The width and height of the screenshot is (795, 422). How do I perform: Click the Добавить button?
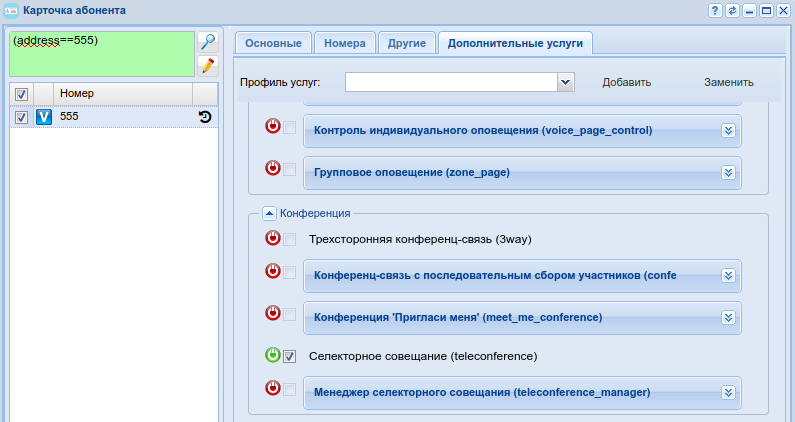[x=627, y=82]
